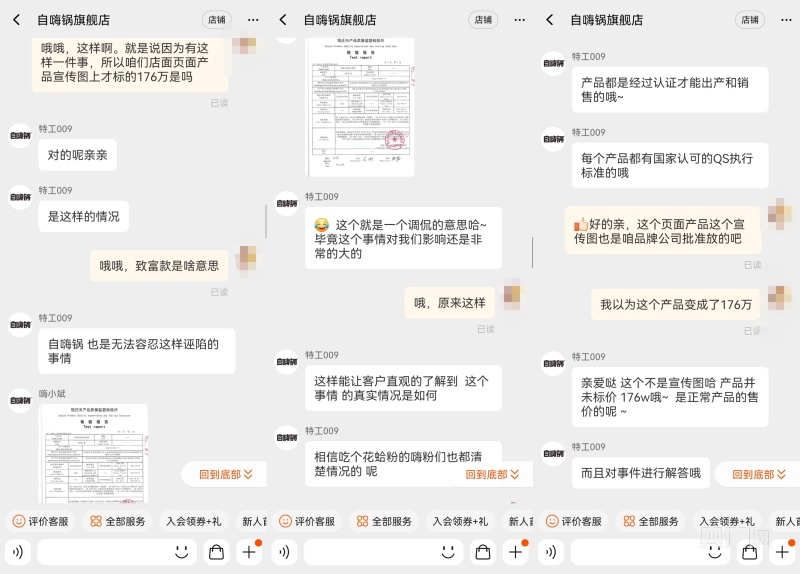The image size is (800, 574).
Task: Select 评价客服 in middle screenshot
Action: click(x=307, y=521)
